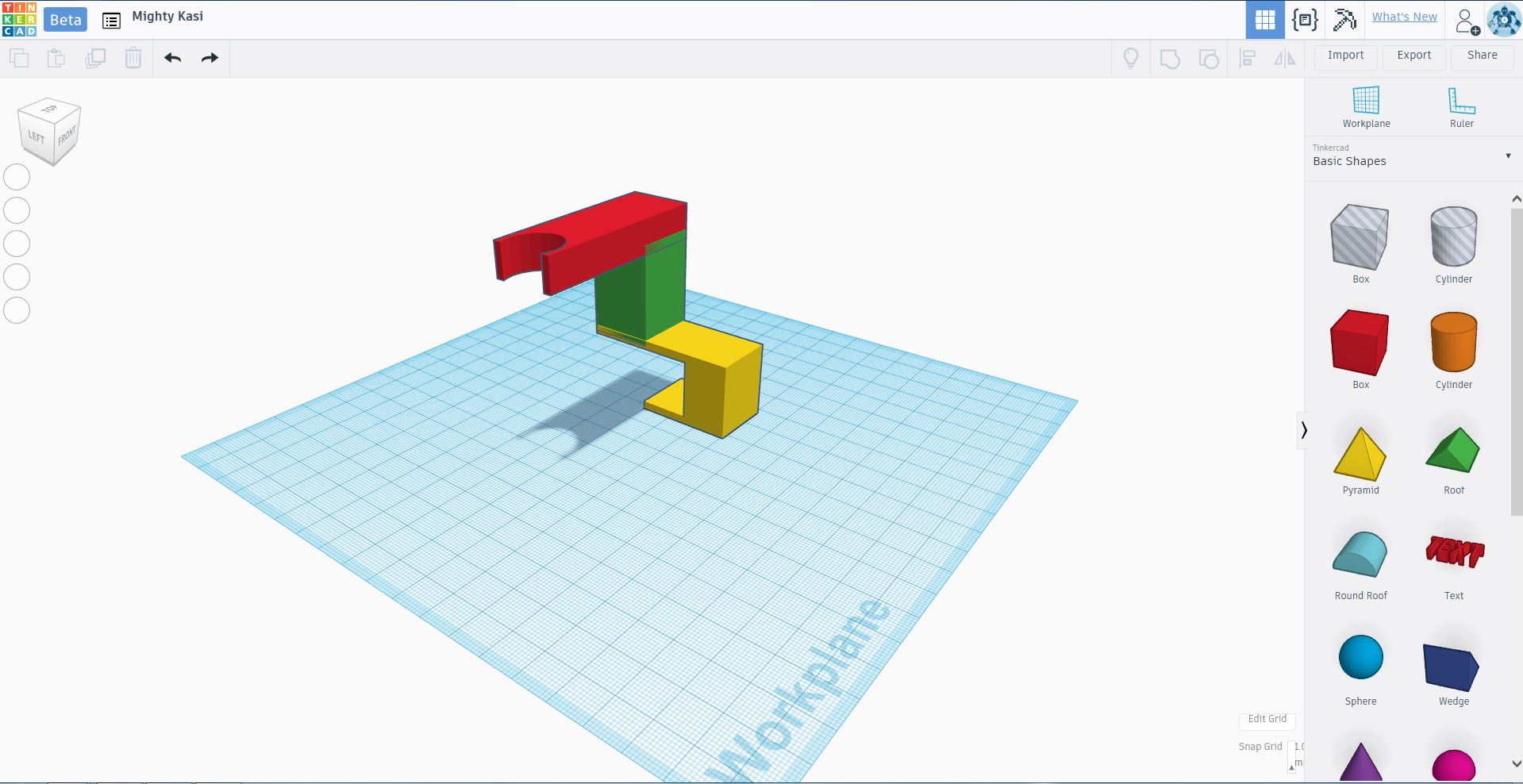The width and height of the screenshot is (1523, 784).
Task: Redo the last action
Action: click(x=210, y=58)
